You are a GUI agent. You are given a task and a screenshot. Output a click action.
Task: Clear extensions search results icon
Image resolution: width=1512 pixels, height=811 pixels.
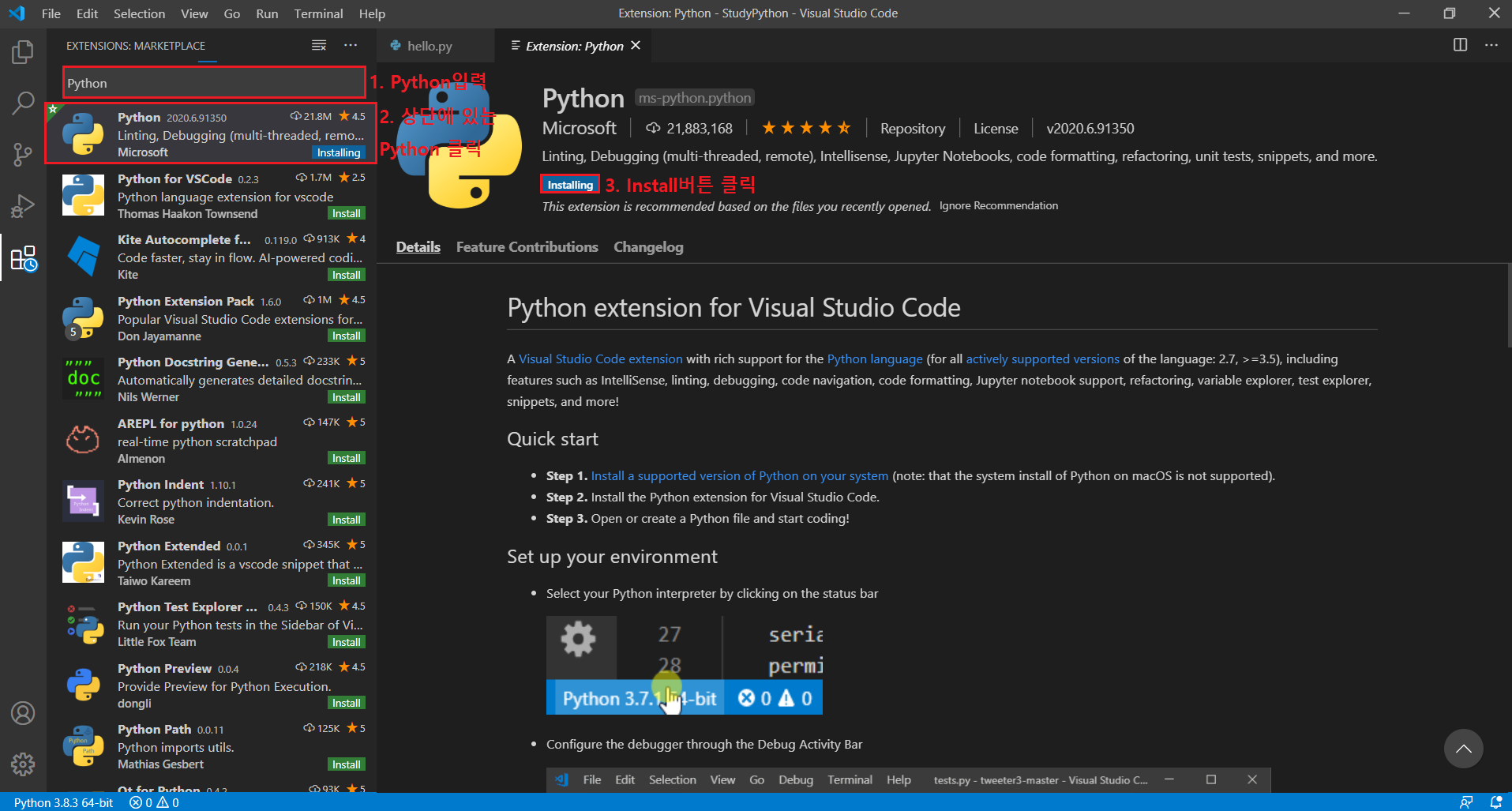[x=319, y=46]
